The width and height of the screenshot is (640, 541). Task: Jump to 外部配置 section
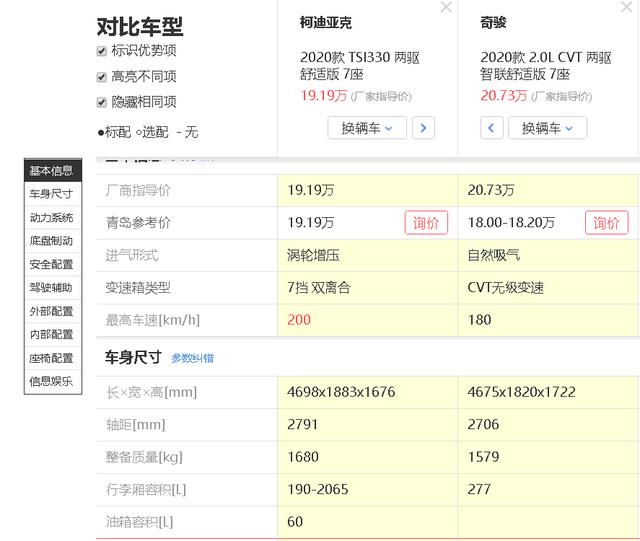point(53,311)
